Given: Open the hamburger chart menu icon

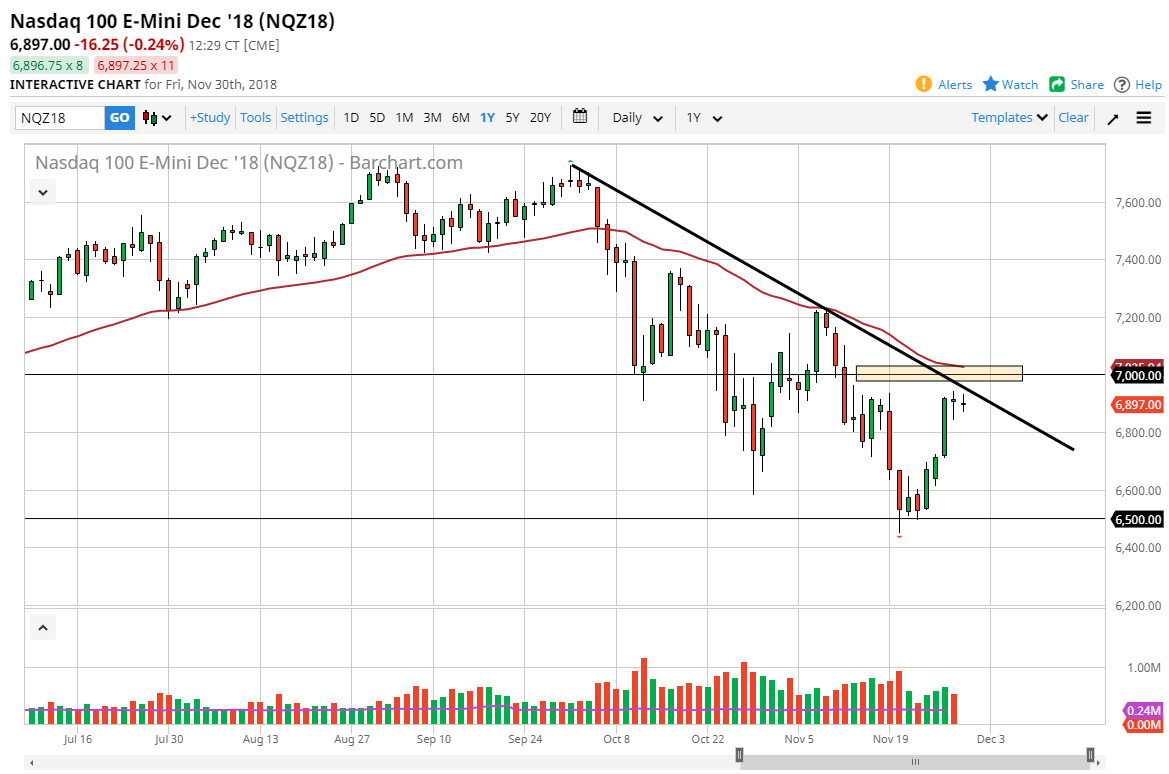Looking at the screenshot, I should click(1144, 117).
